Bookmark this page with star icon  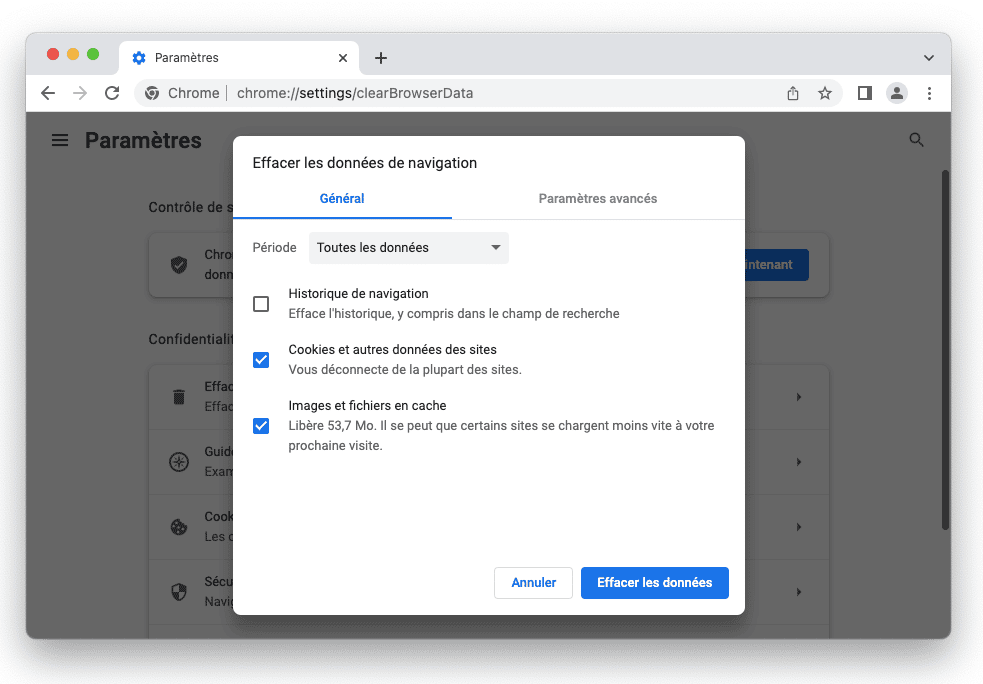[x=825, y=93]
